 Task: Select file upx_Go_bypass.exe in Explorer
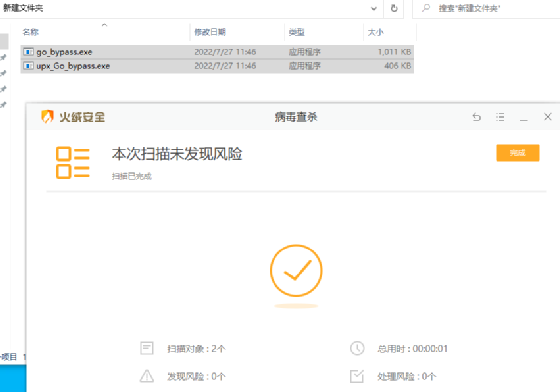click(x=217, y=66)
